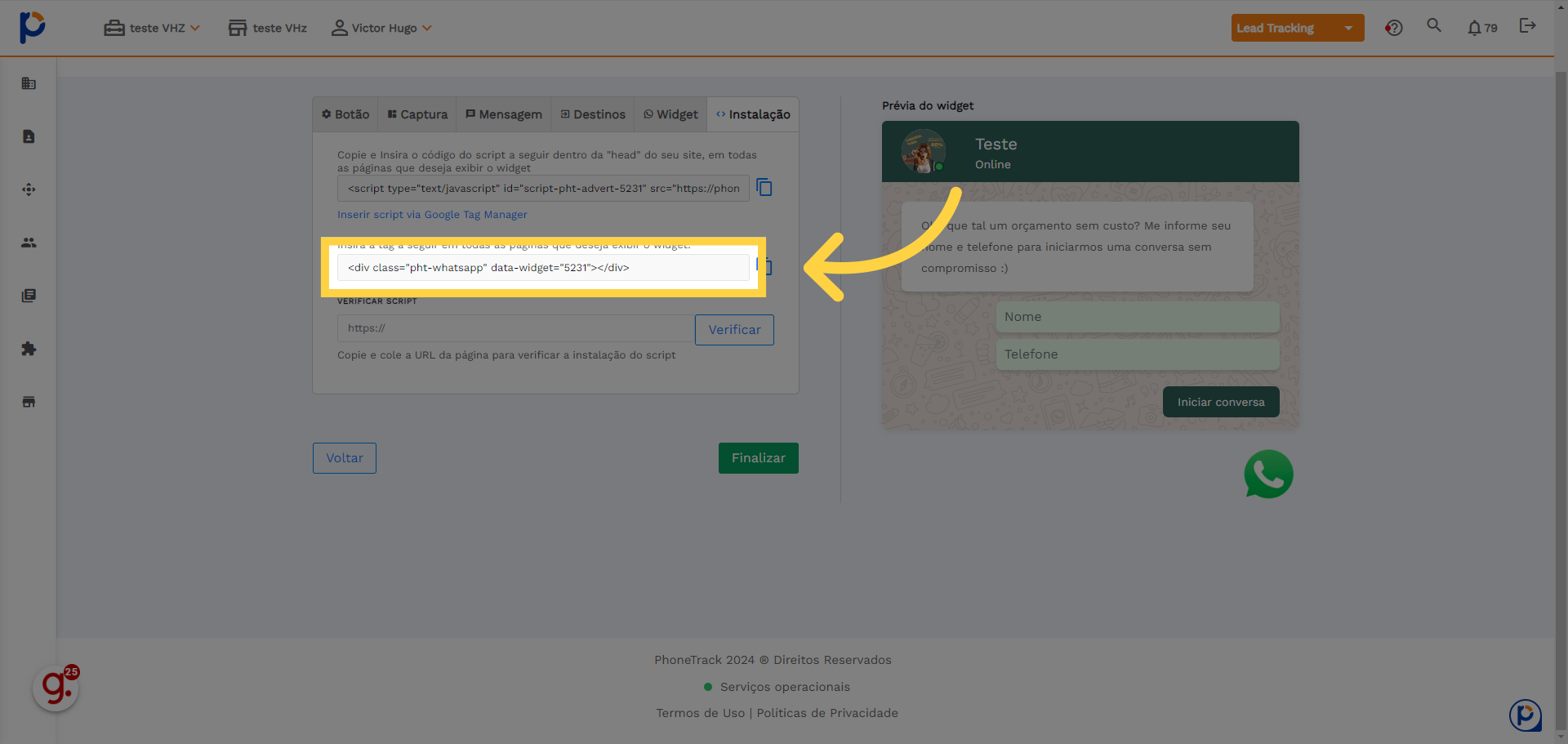Click the PhoneTrack logo in top-left

[x=32, y=27]
